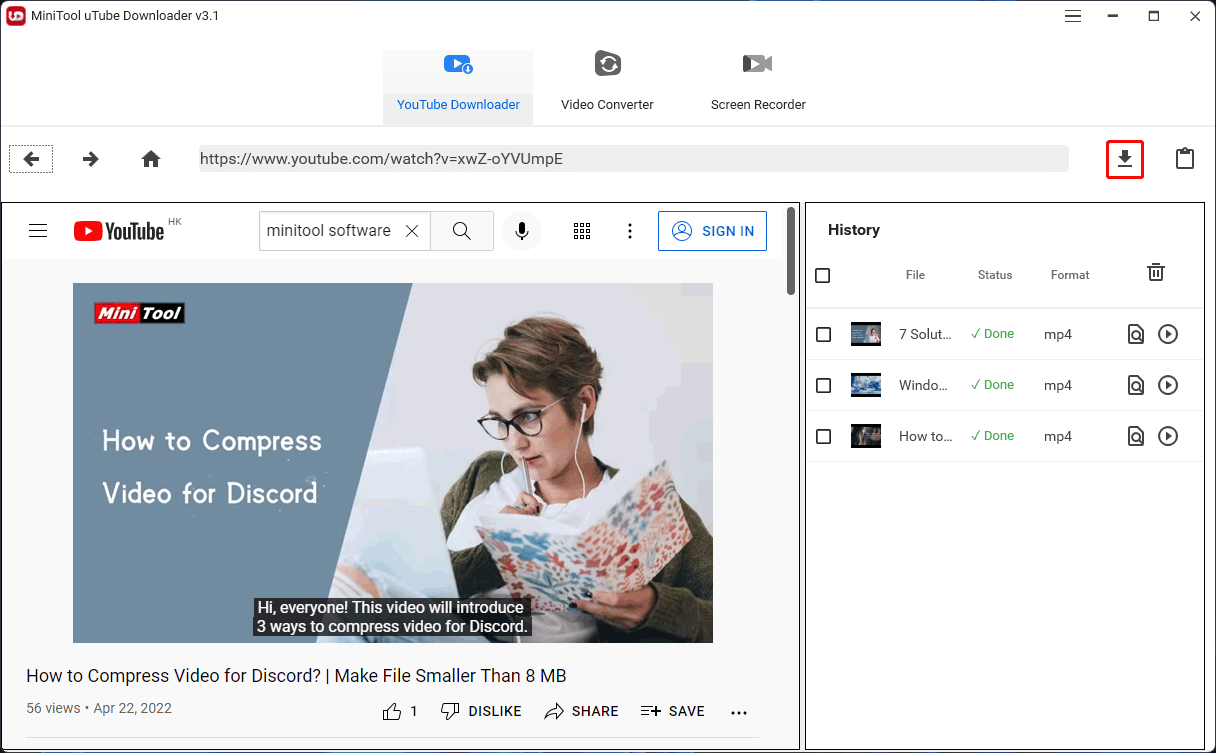Go back with the left arrow

[x=31, y=158]
